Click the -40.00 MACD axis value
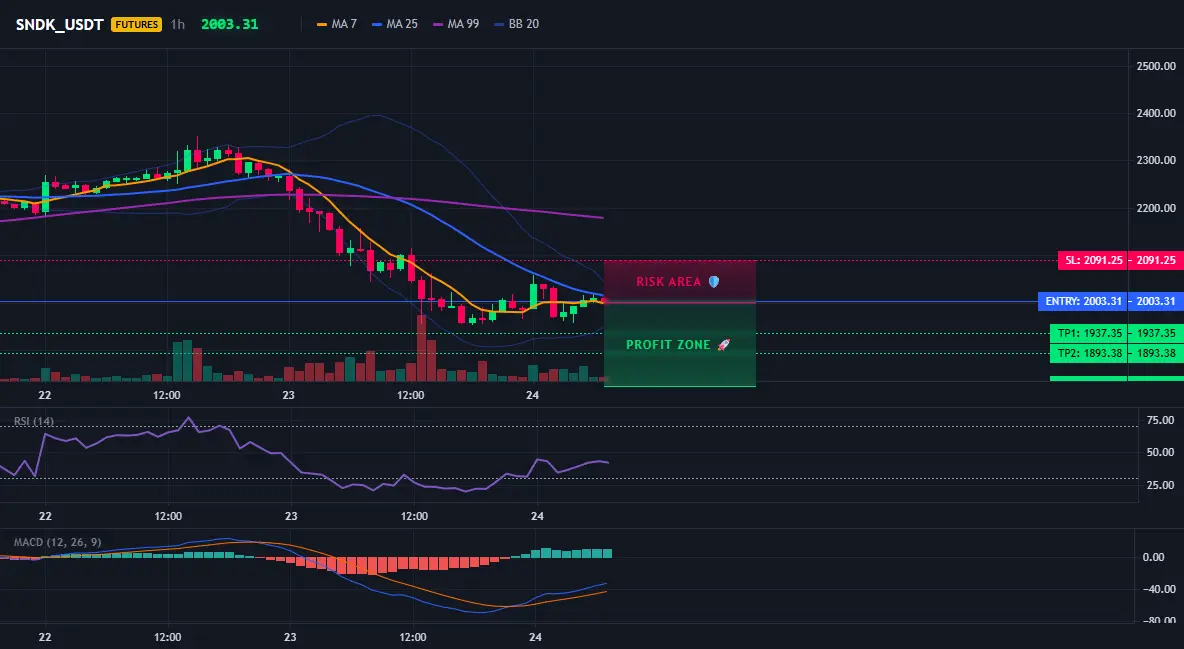The image size is (1184, 649). coord(1158,589)
